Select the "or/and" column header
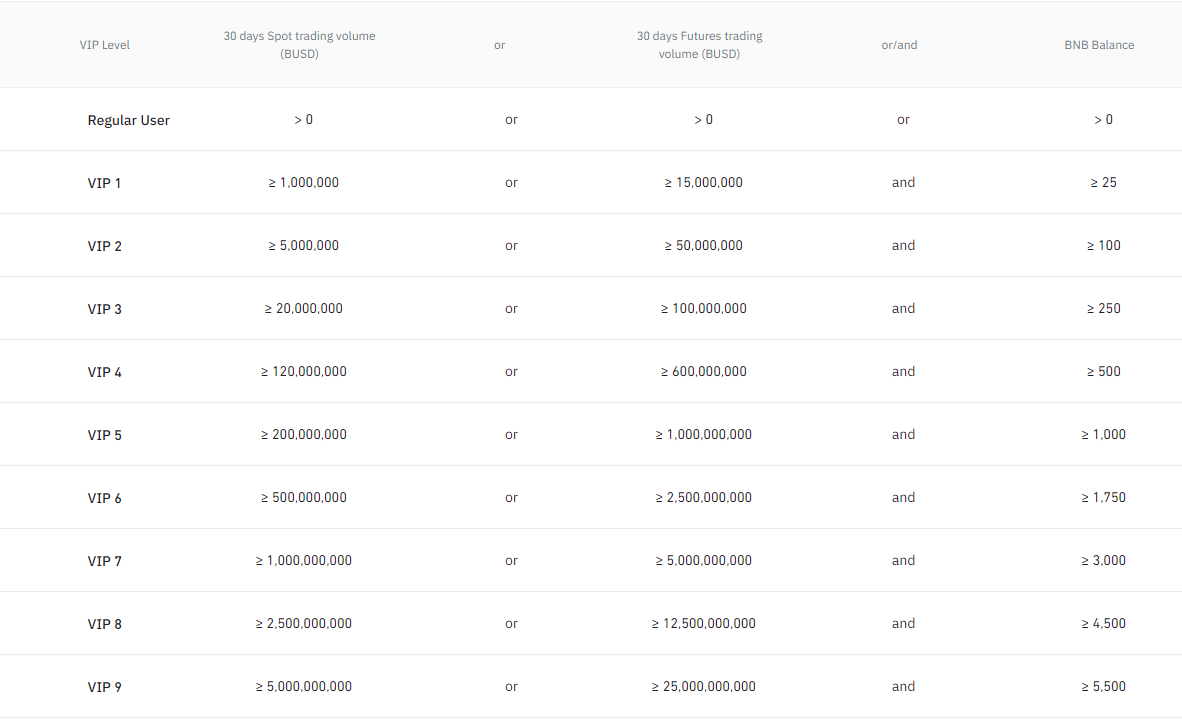The height and width of the screenshot is (721, 1182). (899, 45)
